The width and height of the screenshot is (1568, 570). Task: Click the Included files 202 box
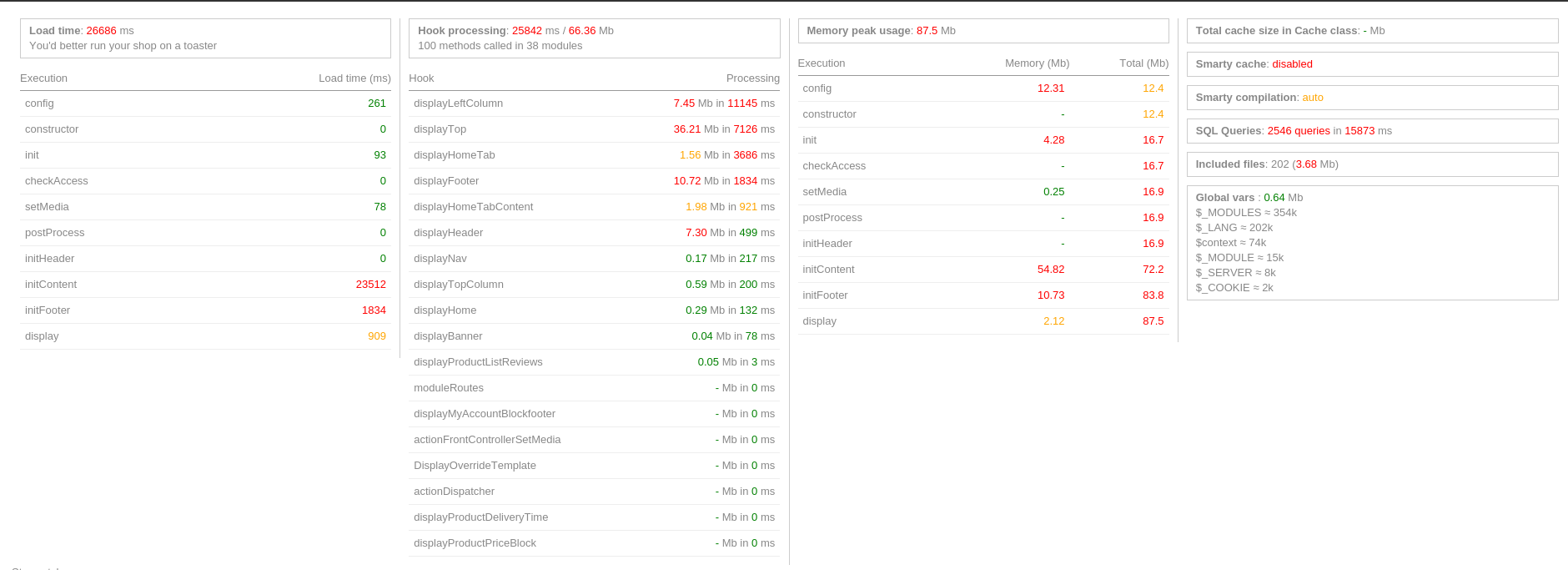point(1372,164)
